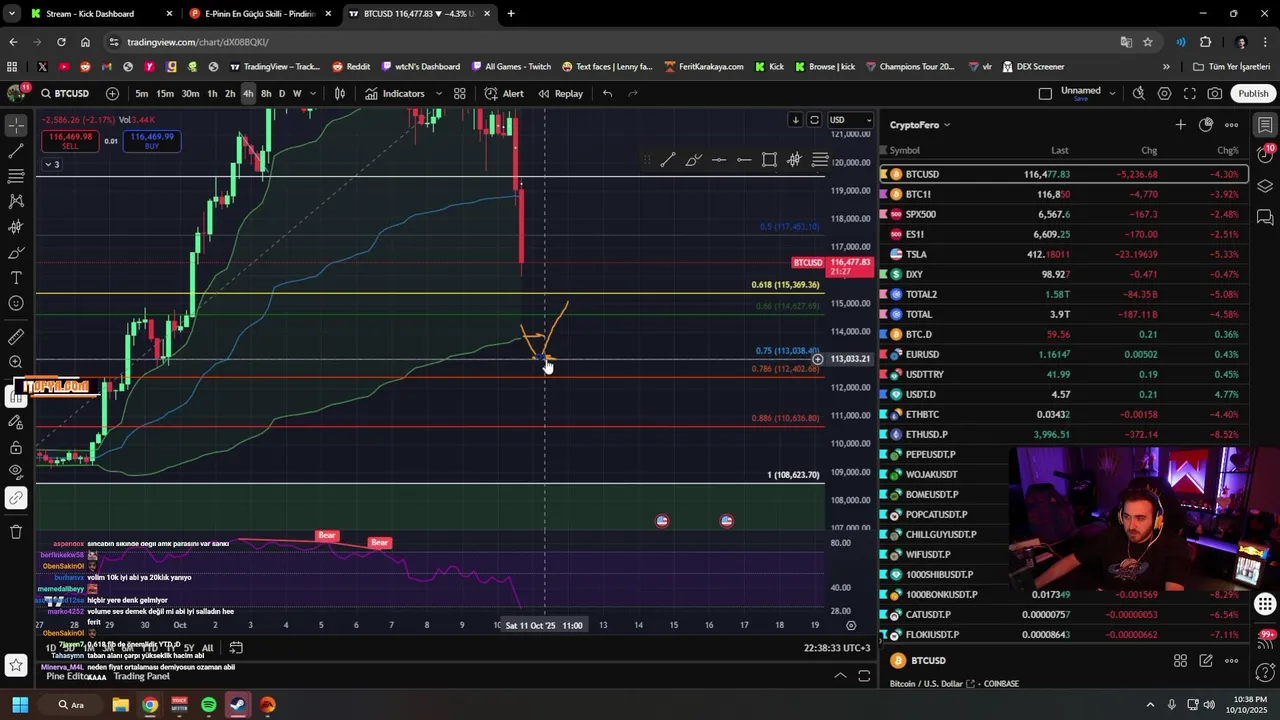Image resolution: width=1280 pixels, height=720 pixels.
Task: Take a chart snapshot camera icon
Action: click(1214, 93)
